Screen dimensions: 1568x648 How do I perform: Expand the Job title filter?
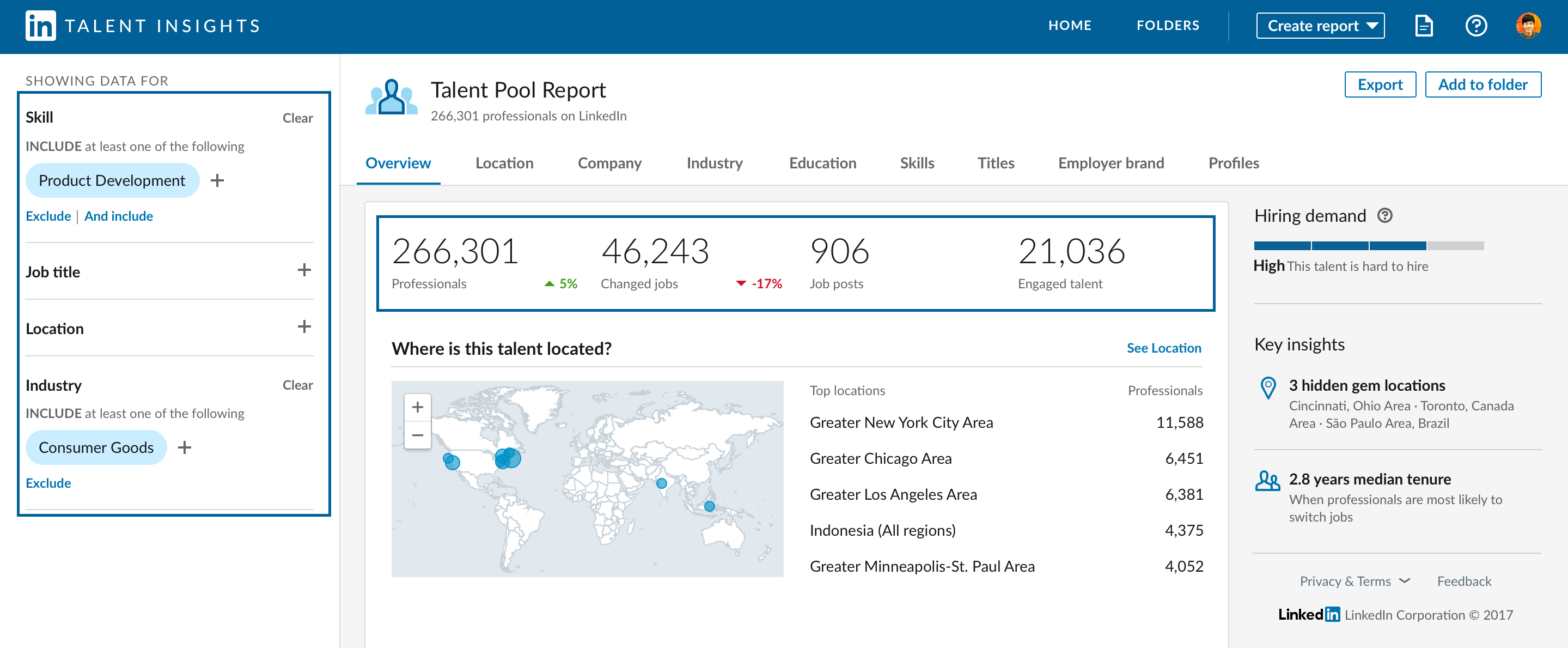click(304, 270)
